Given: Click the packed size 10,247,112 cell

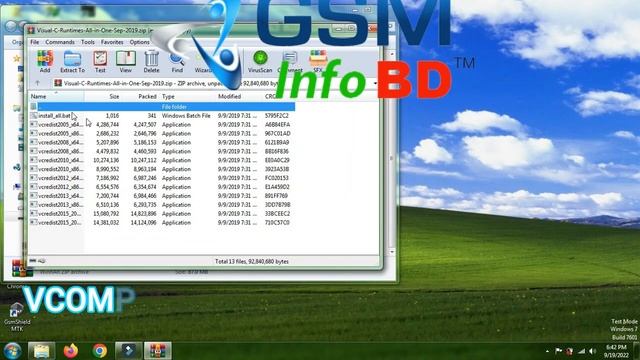Looking at the screenshot, I should click(x=144, y=160).
